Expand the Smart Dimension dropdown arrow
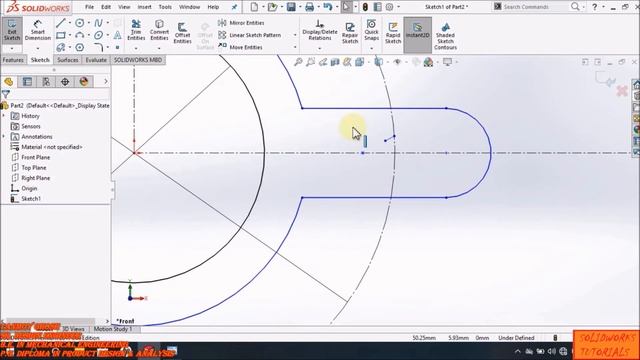This screenshot has height=360, width=640. coord(38,48)
